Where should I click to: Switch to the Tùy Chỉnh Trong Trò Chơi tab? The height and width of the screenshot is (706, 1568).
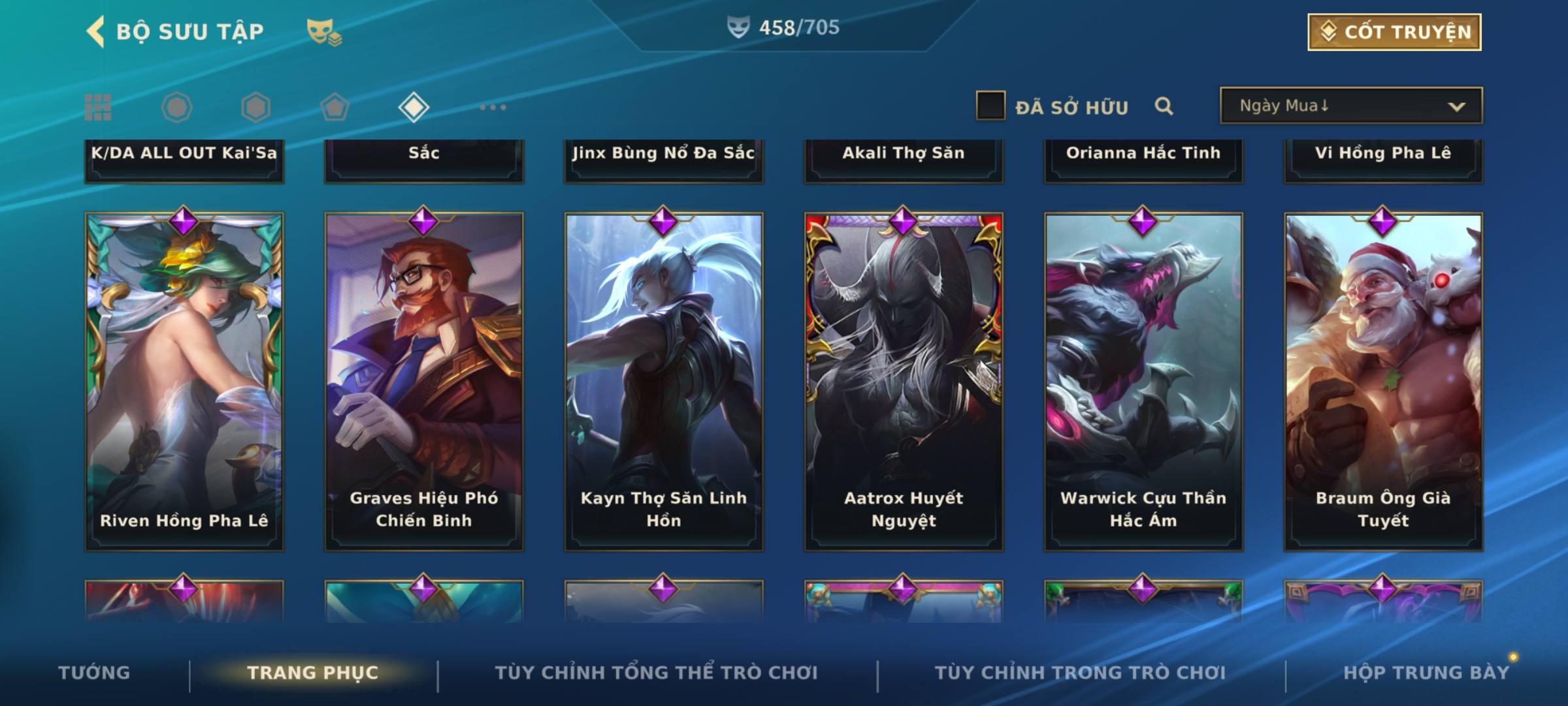coord(1080,672)
